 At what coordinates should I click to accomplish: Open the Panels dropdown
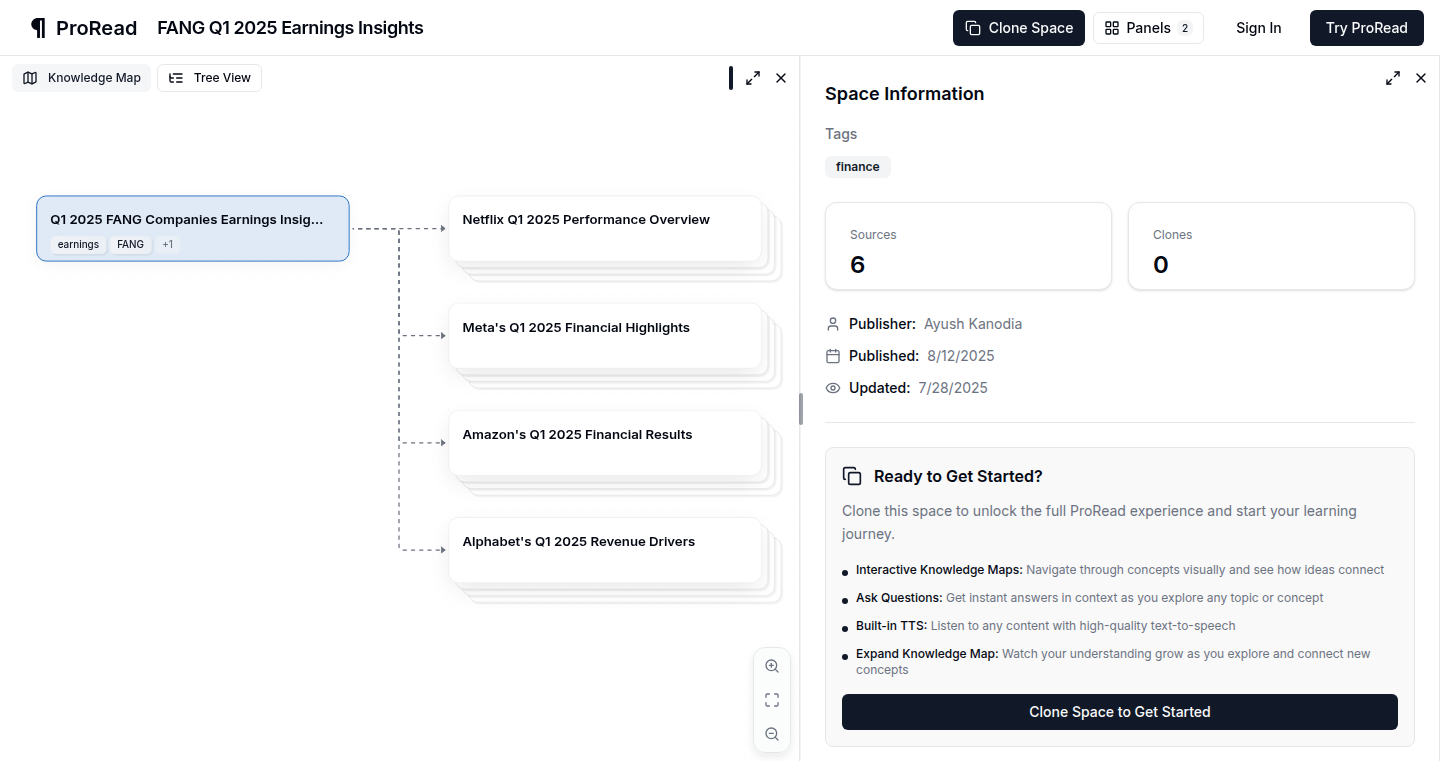click(1148, 28)
